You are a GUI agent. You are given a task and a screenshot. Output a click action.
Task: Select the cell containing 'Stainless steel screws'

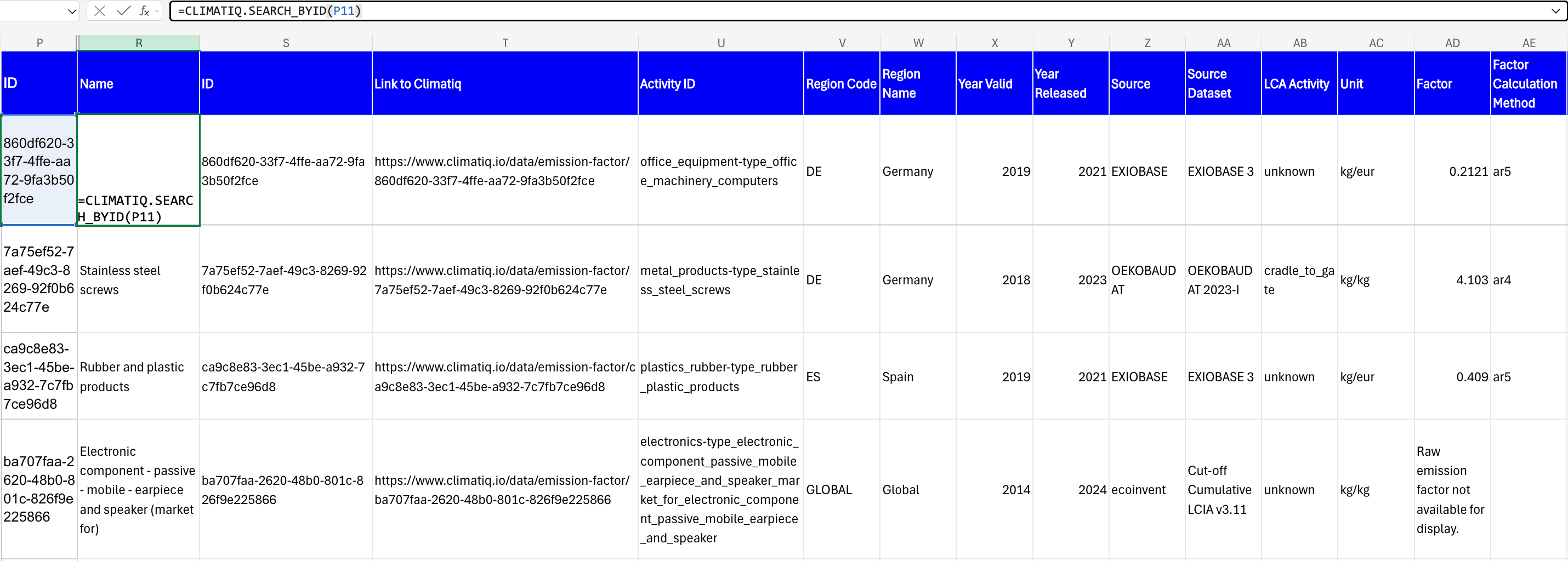(138, 280)
